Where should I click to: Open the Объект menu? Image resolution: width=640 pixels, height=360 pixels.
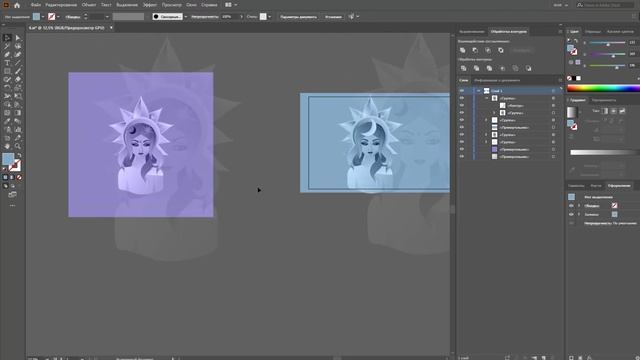click(89, 5)
